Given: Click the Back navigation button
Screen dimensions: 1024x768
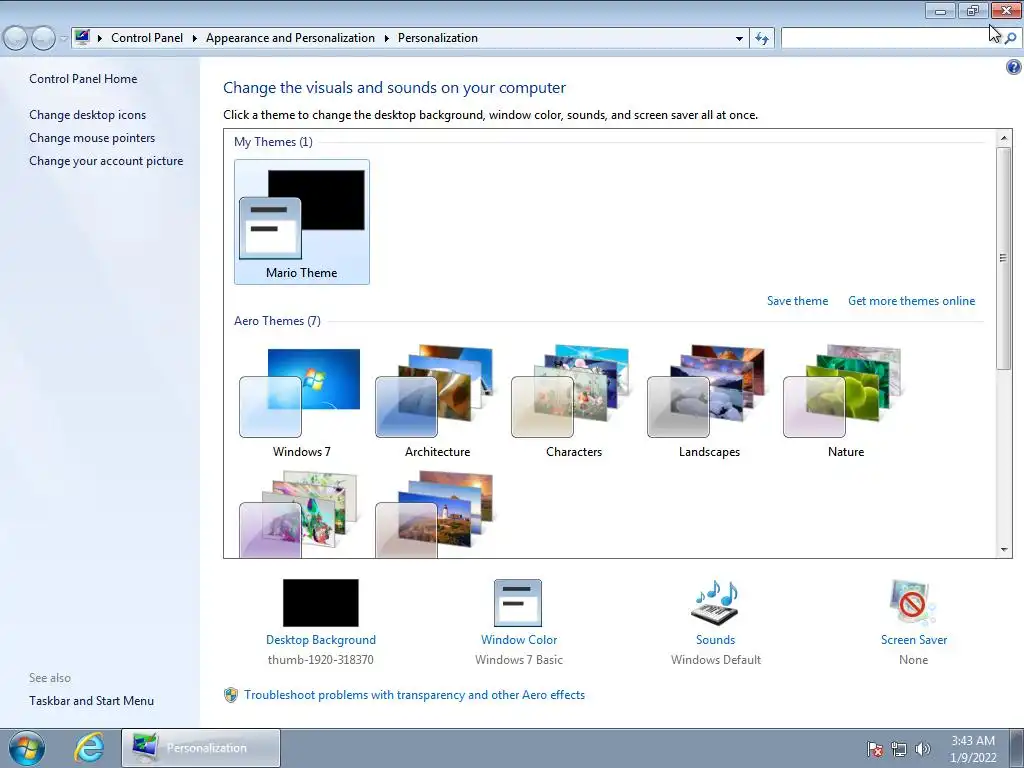Looking at the screenshot, I should (x=16, y=39).
